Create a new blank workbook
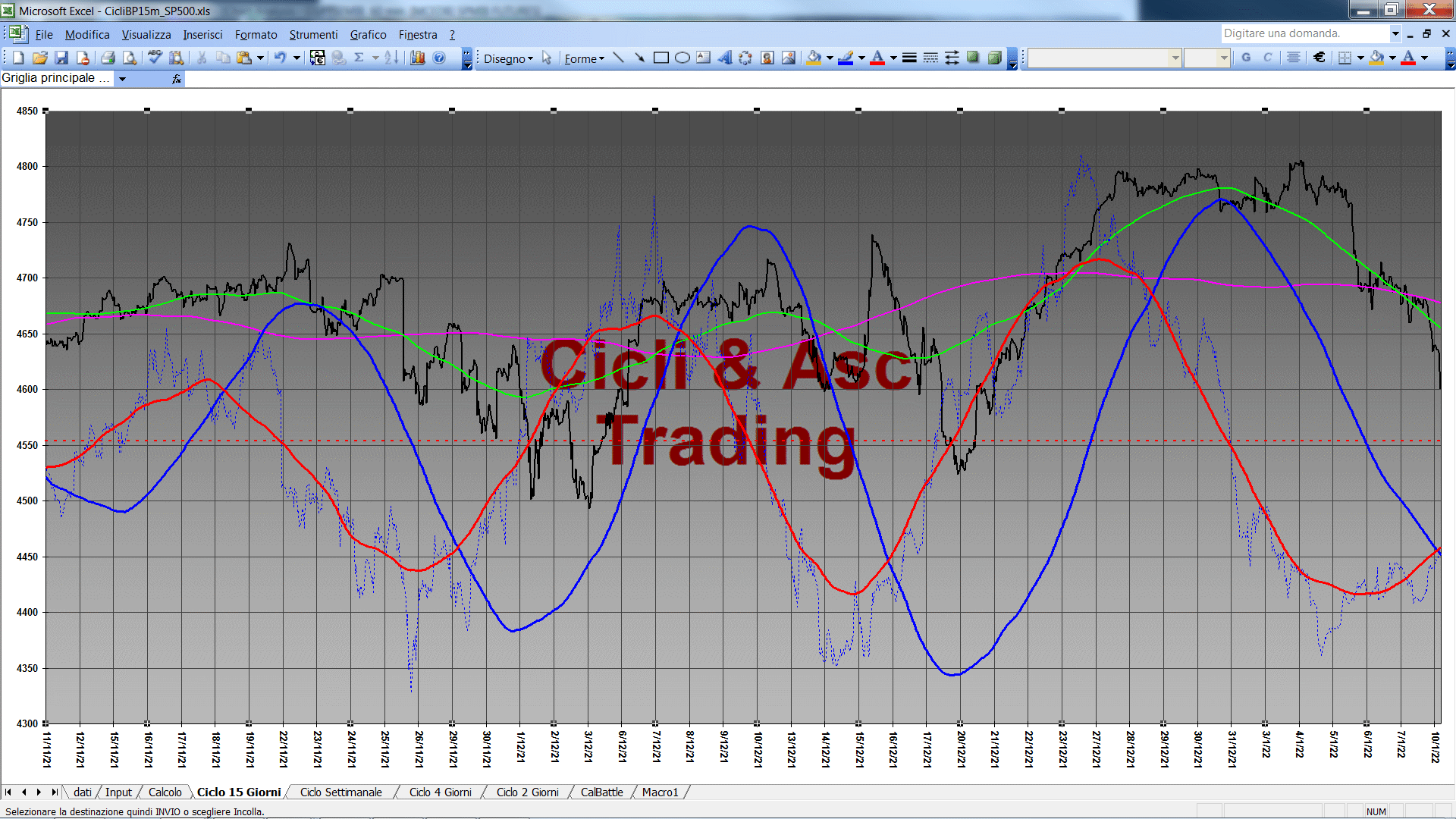 (18, 58)
